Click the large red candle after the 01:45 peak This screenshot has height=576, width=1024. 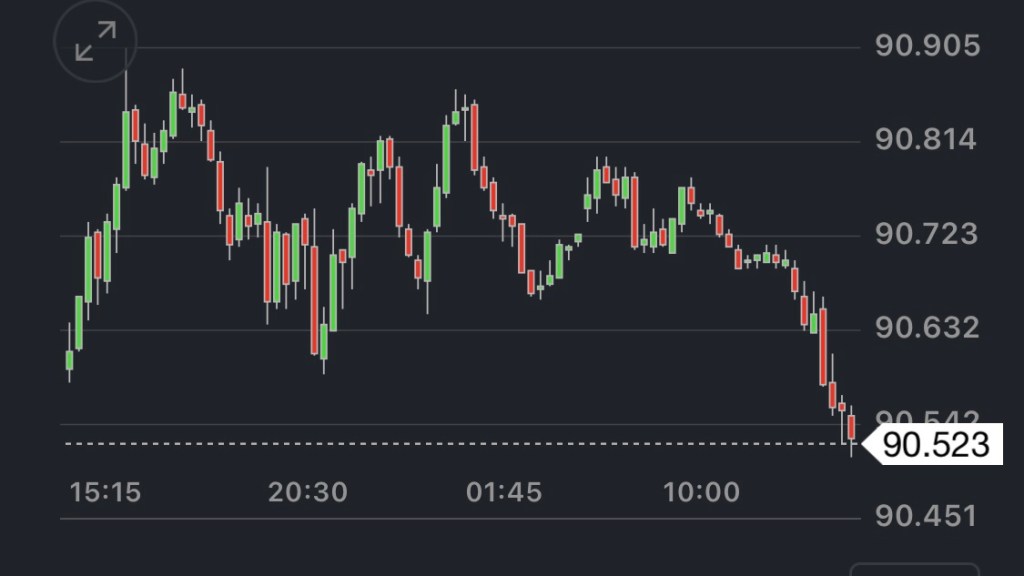coord(473,136)
